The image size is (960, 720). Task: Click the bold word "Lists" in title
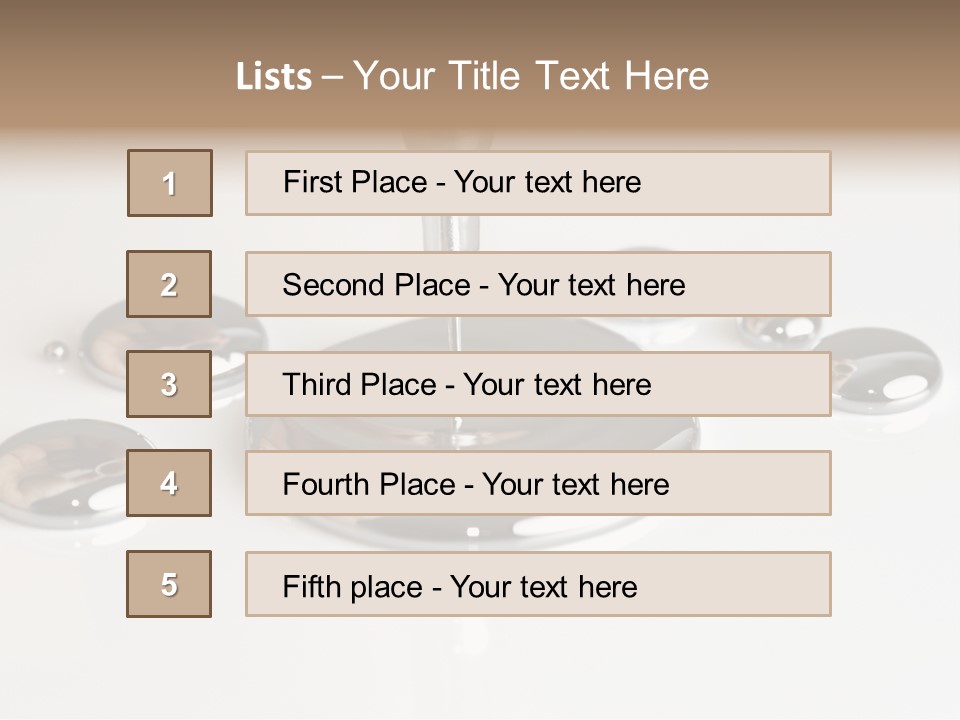[274, 77]
